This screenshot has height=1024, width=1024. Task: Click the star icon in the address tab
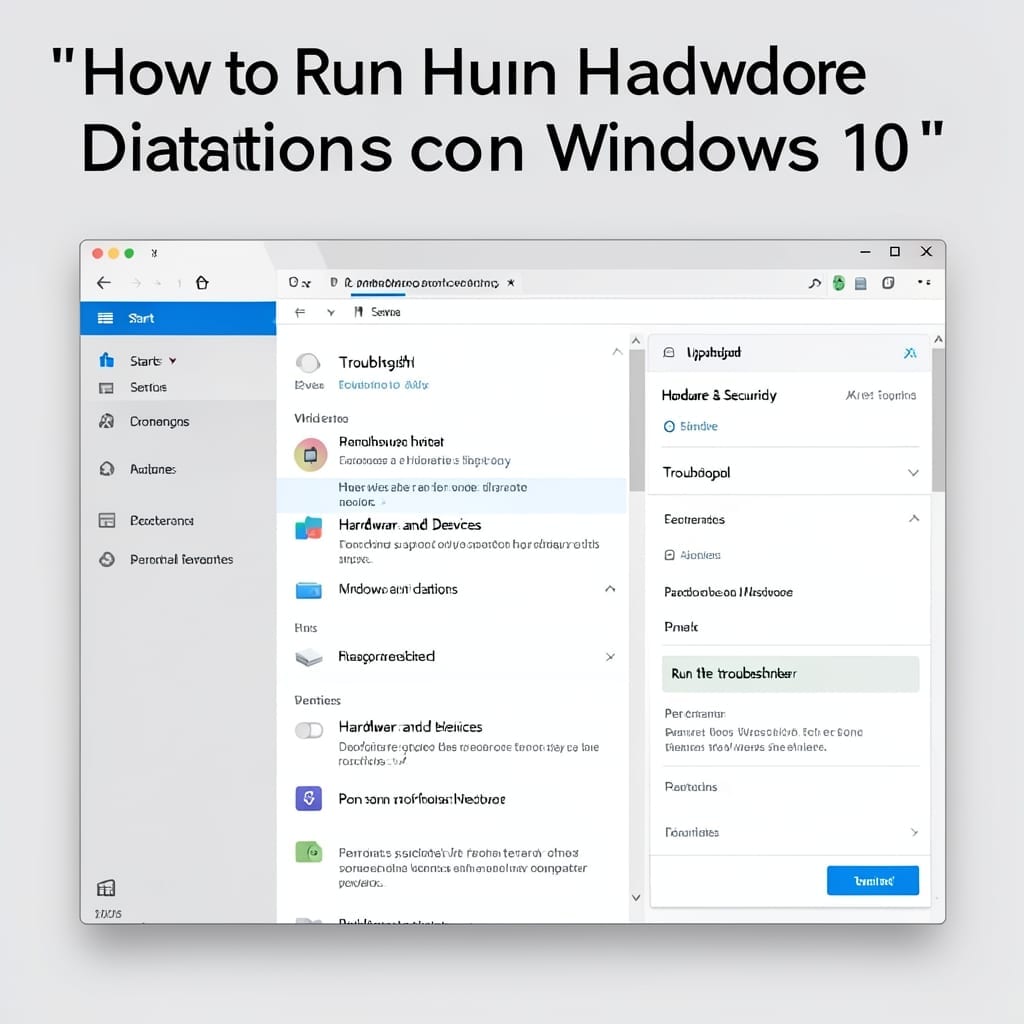[x=511, y=283]
